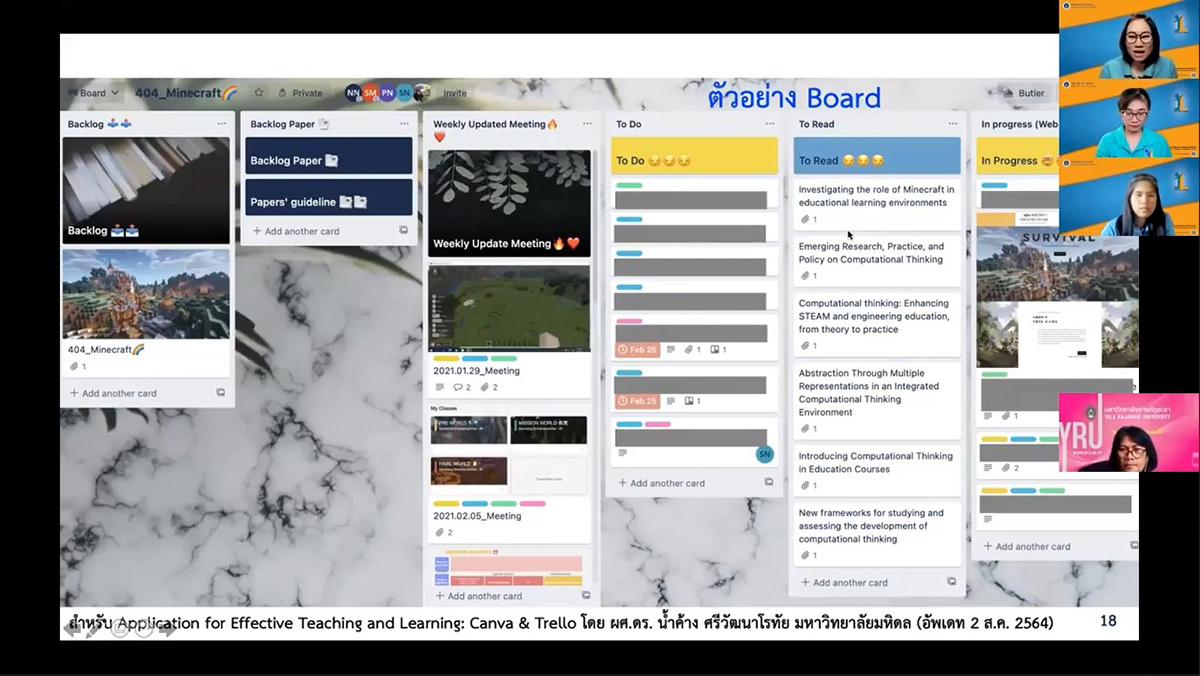
Task: Open the SM member avatar
Action: (370, 93)
